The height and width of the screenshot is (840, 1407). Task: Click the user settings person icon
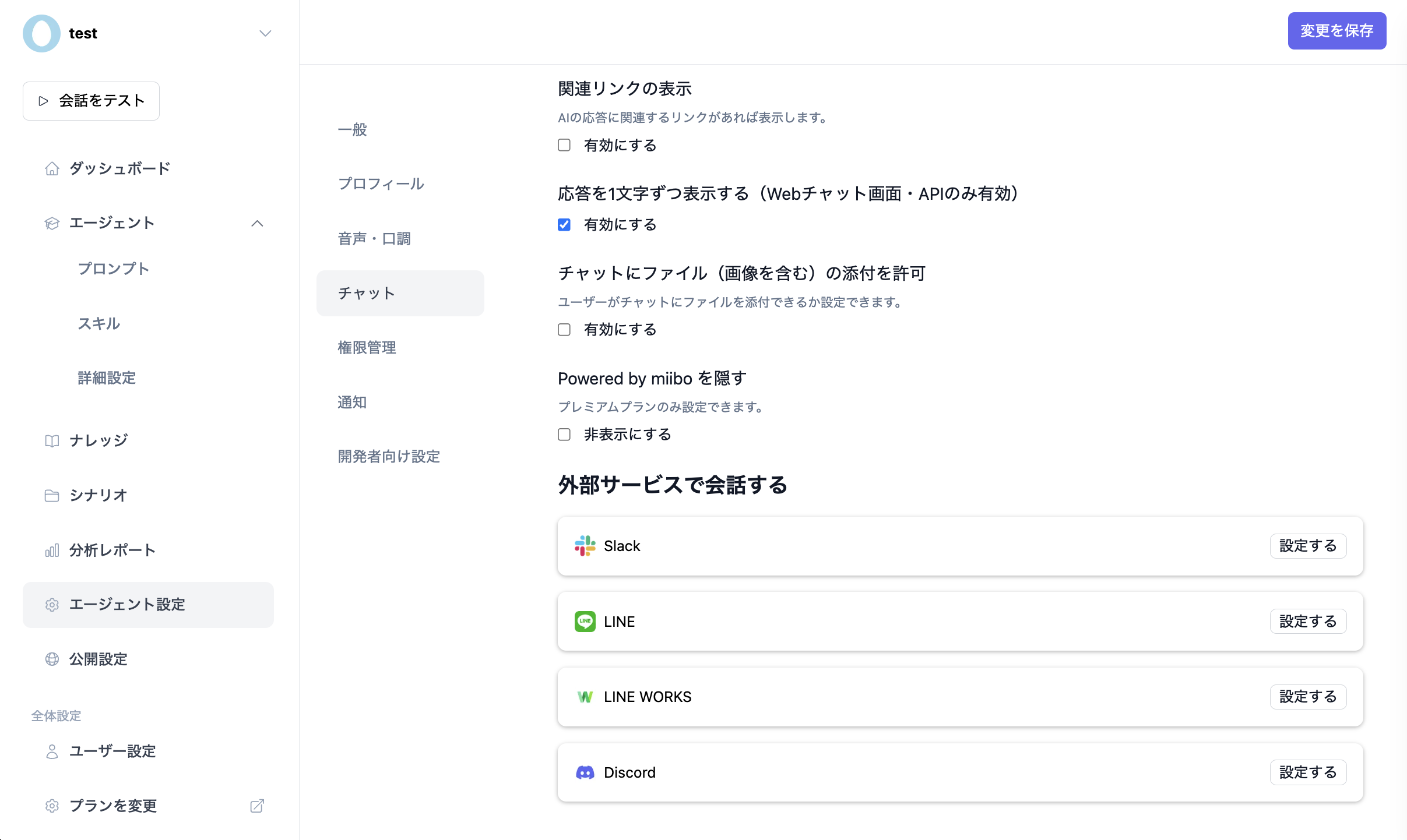tap(52, 751)
